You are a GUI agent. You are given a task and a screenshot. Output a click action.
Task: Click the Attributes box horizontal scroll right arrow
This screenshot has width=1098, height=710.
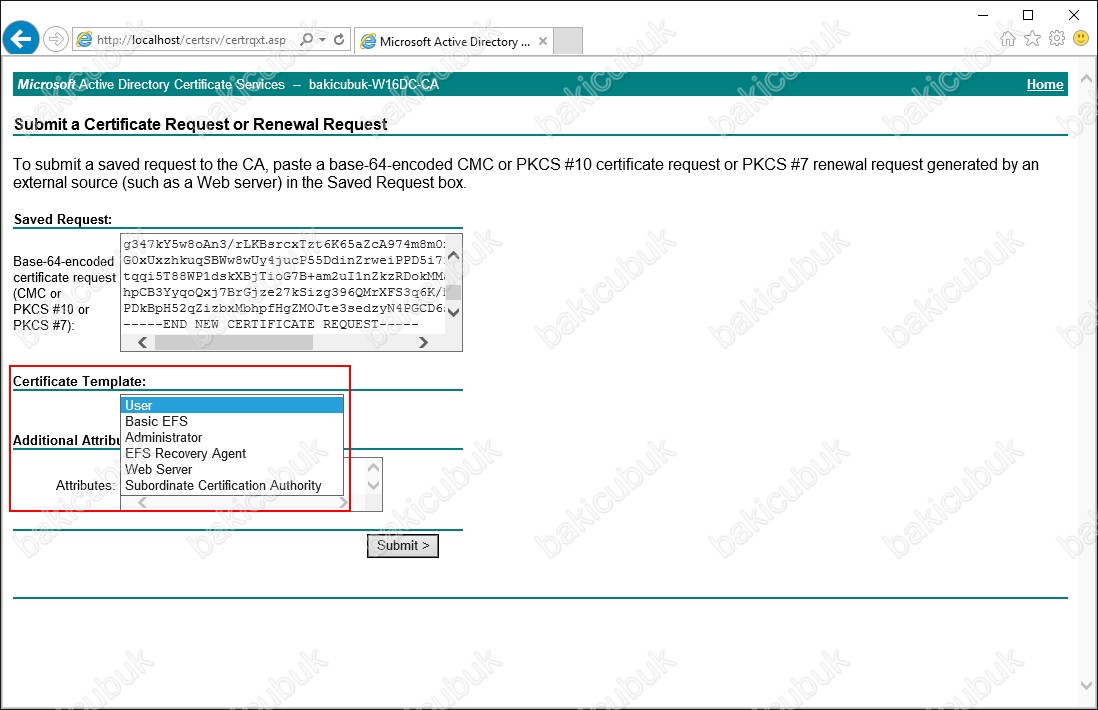(343, 503)
